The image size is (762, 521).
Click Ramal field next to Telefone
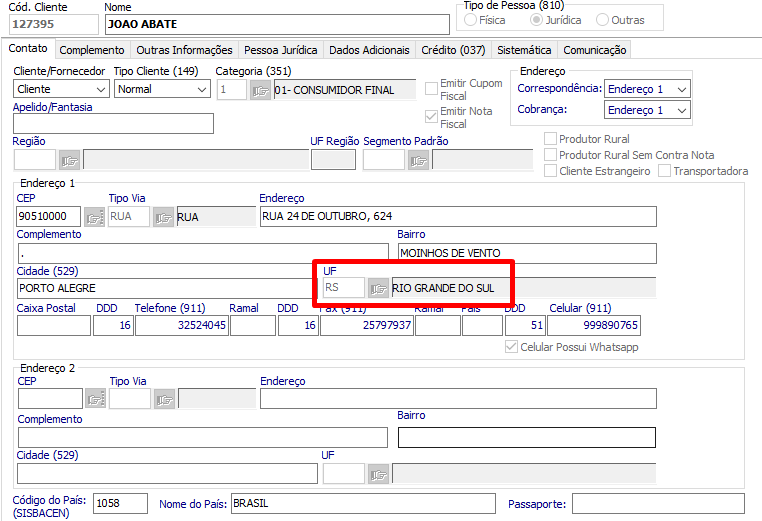click(253, 326)
